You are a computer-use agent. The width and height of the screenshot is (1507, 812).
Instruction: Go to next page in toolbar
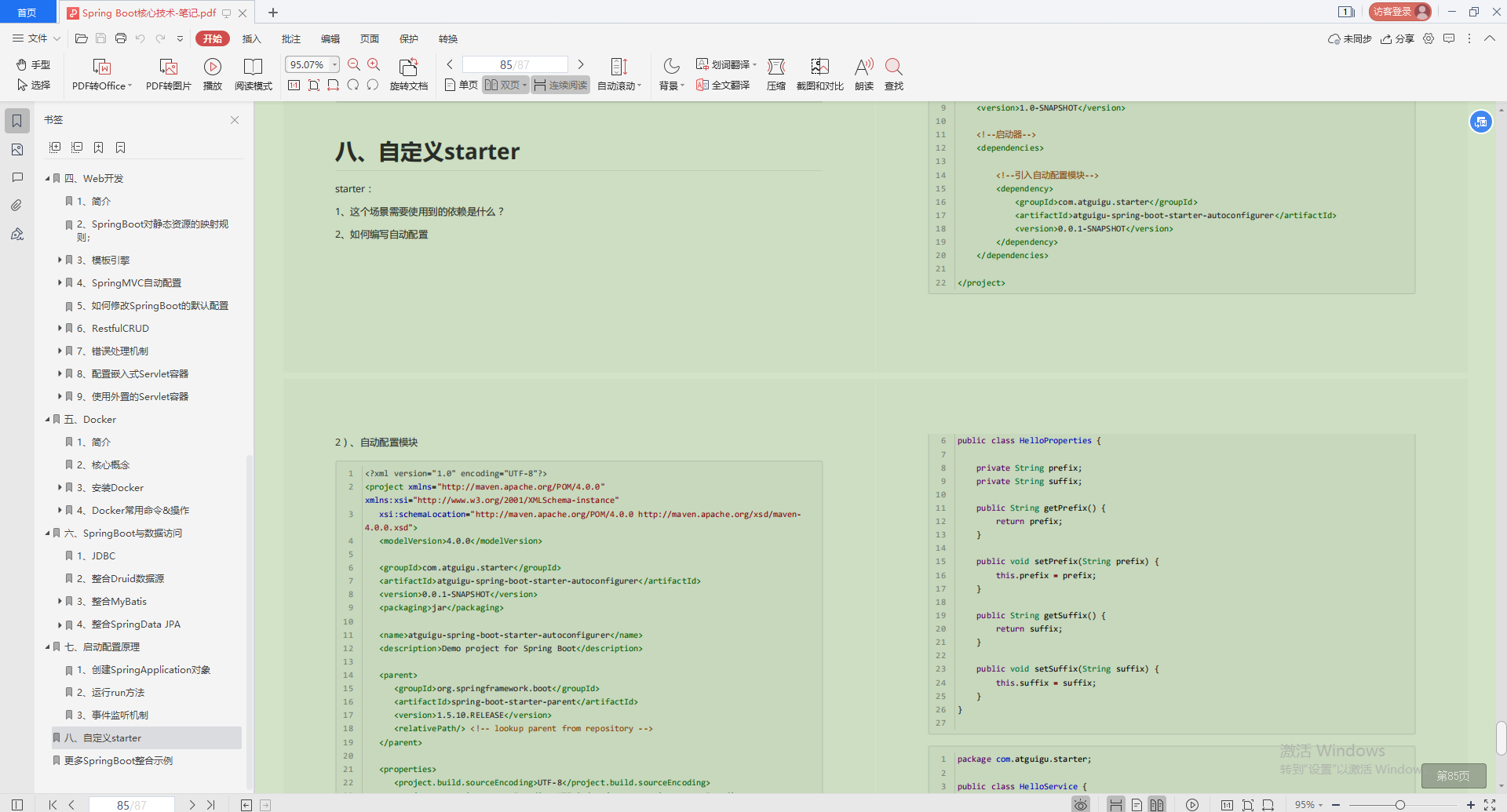[x=581, y=64]
